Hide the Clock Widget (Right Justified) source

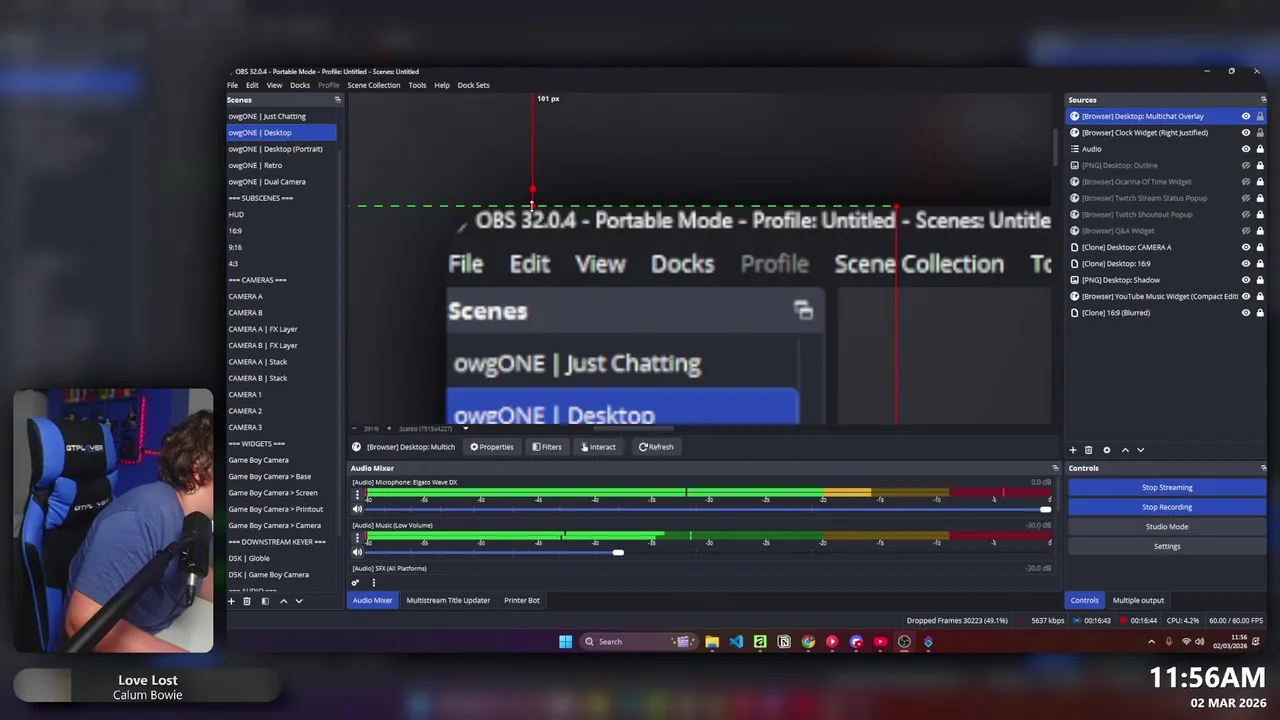1246,133
